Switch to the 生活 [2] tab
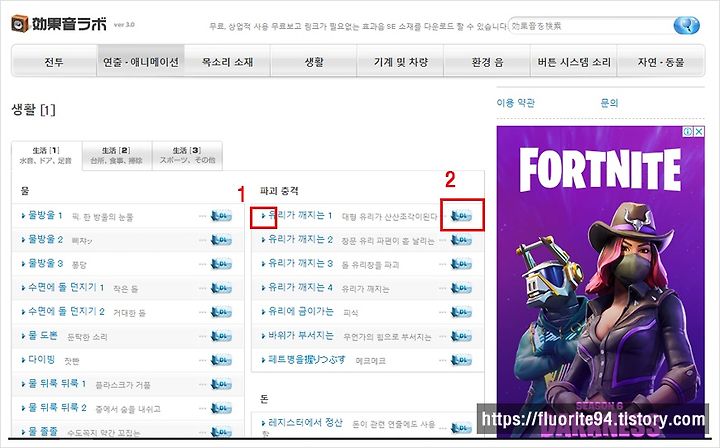Screen dimensions: 720x448 click(x=116, y=156)
